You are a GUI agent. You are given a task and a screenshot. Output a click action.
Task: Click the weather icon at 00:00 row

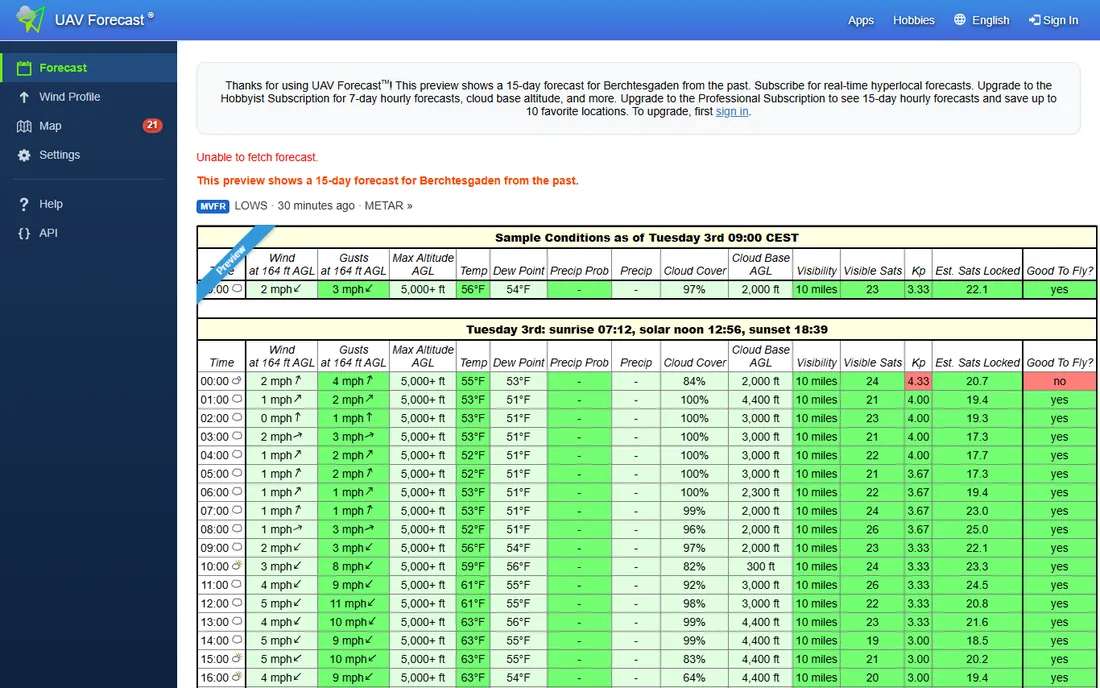[236, 381]
